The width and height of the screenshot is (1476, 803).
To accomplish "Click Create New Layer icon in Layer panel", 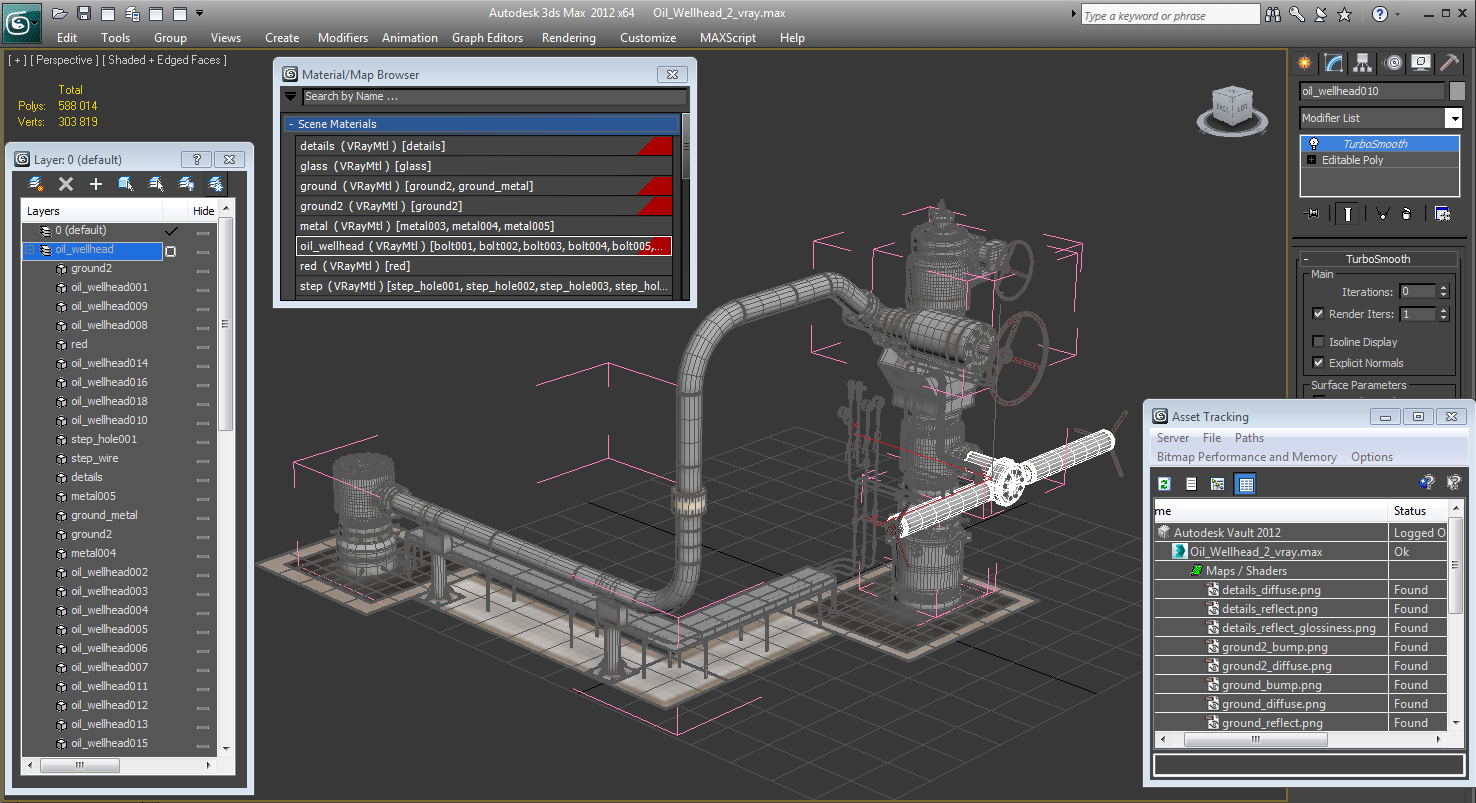I will (36, 184).
